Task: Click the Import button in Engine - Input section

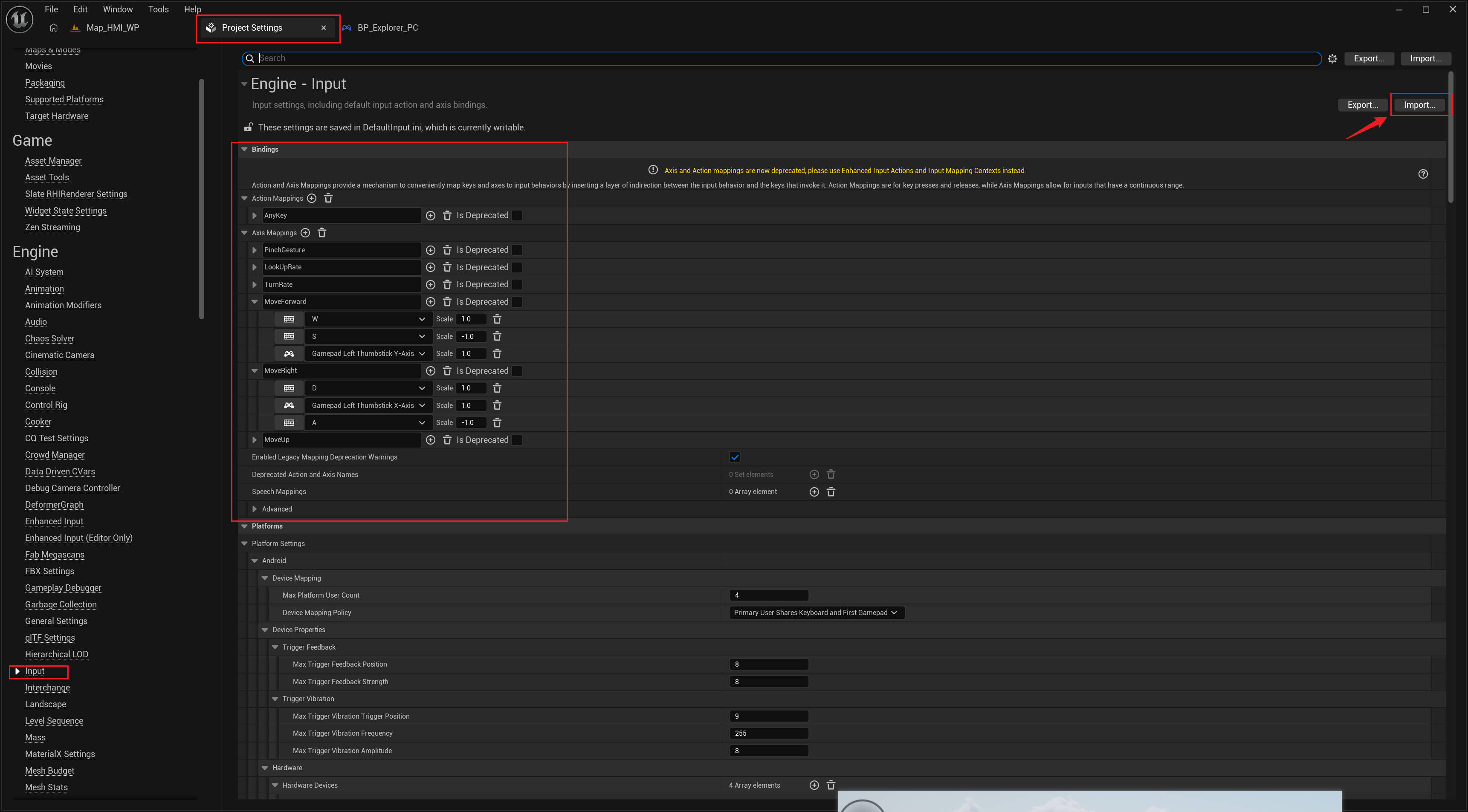Action: click(1419, 105)
